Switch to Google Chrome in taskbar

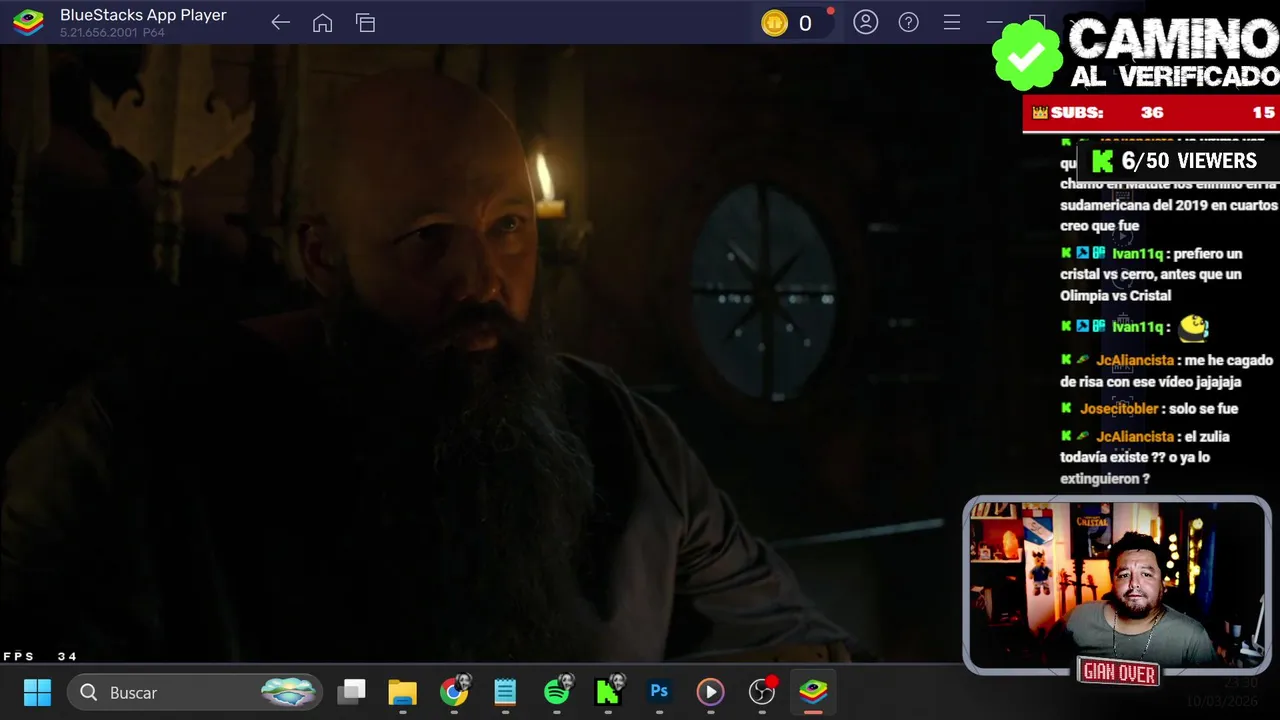(x=455, y=691)
